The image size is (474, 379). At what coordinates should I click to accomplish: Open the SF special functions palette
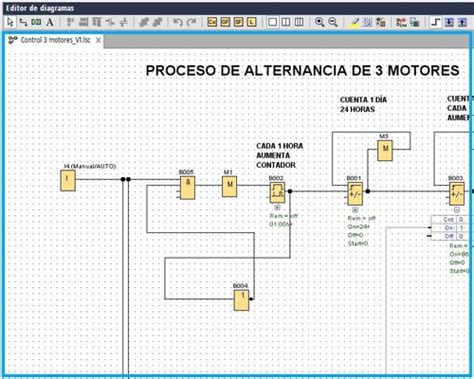coord(238,22)
